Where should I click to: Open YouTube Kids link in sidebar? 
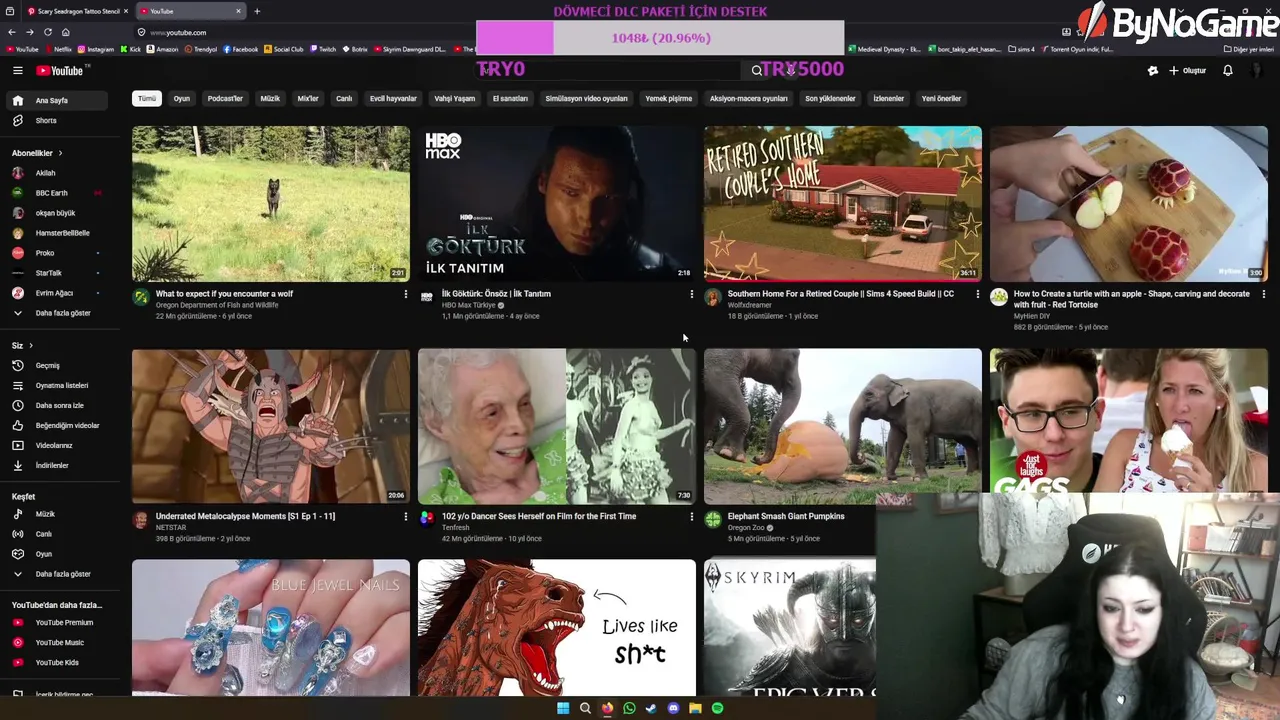(x=55, y=662)
